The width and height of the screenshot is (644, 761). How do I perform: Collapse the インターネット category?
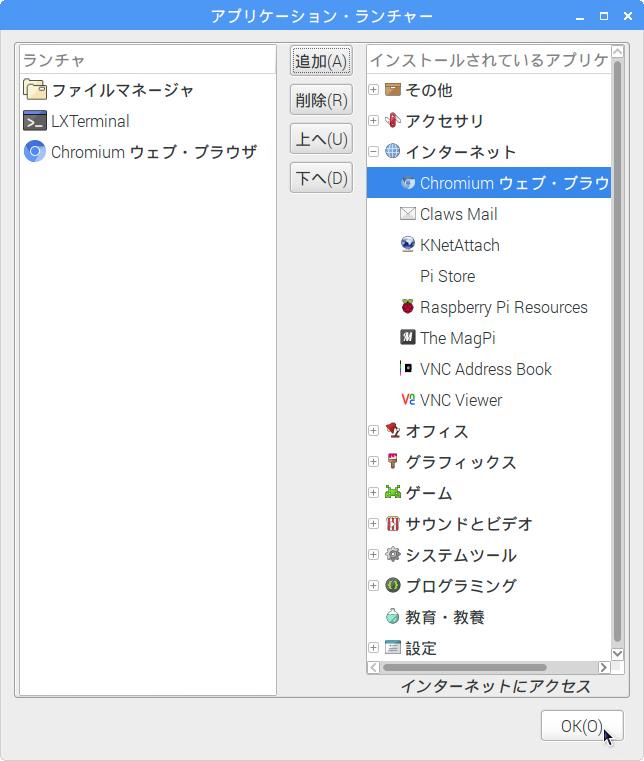click(373, 151)
